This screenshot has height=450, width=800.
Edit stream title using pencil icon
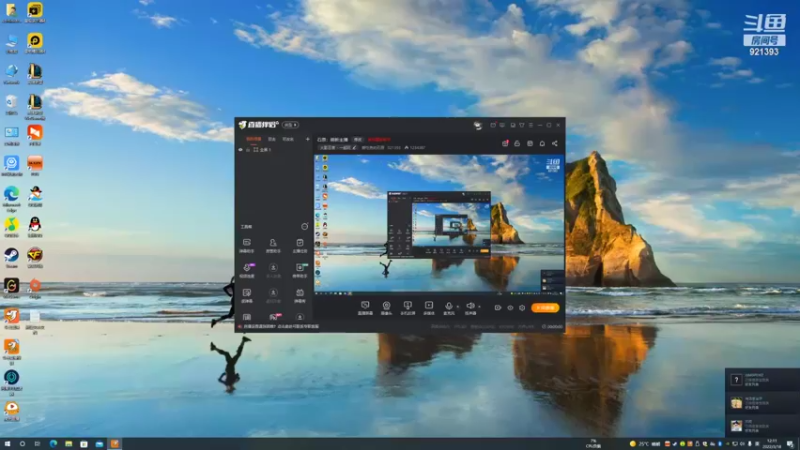point(355,147)
